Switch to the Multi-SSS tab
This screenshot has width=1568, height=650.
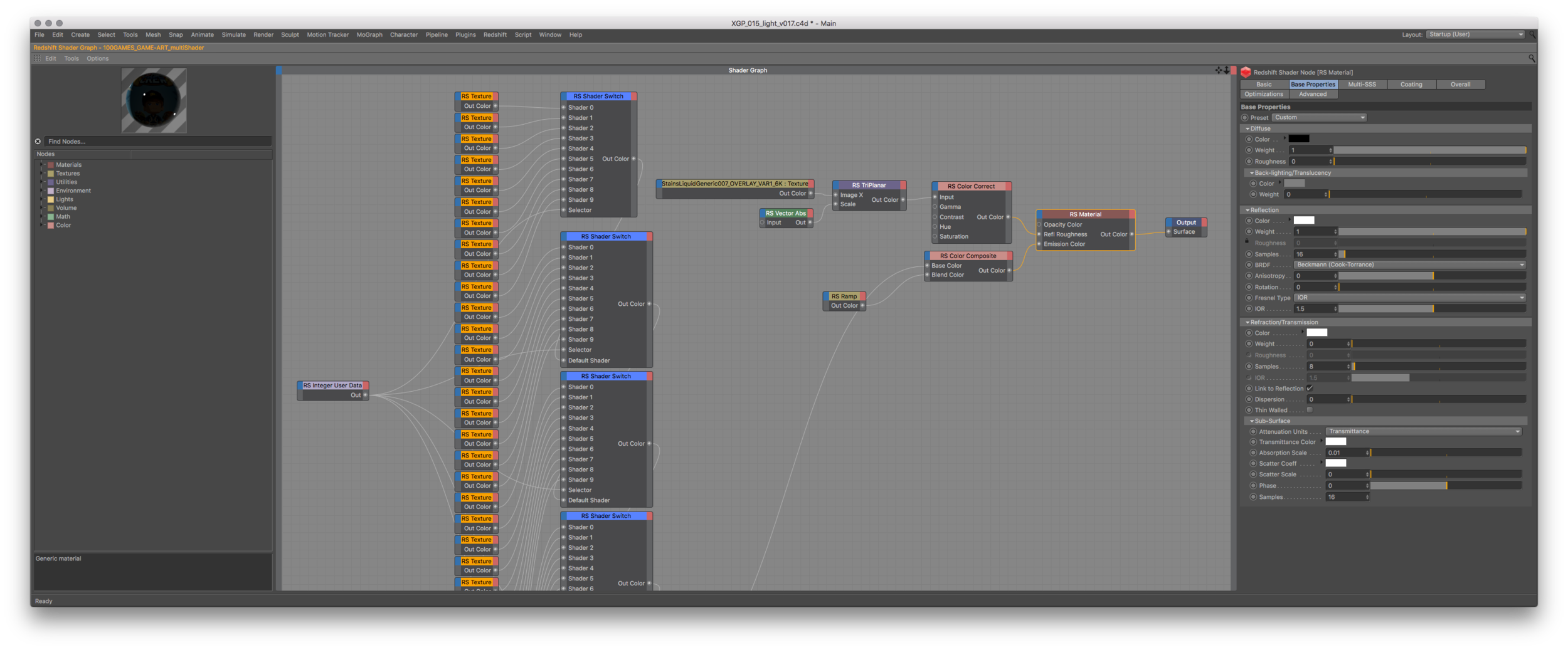click(x=1362, y=84)
